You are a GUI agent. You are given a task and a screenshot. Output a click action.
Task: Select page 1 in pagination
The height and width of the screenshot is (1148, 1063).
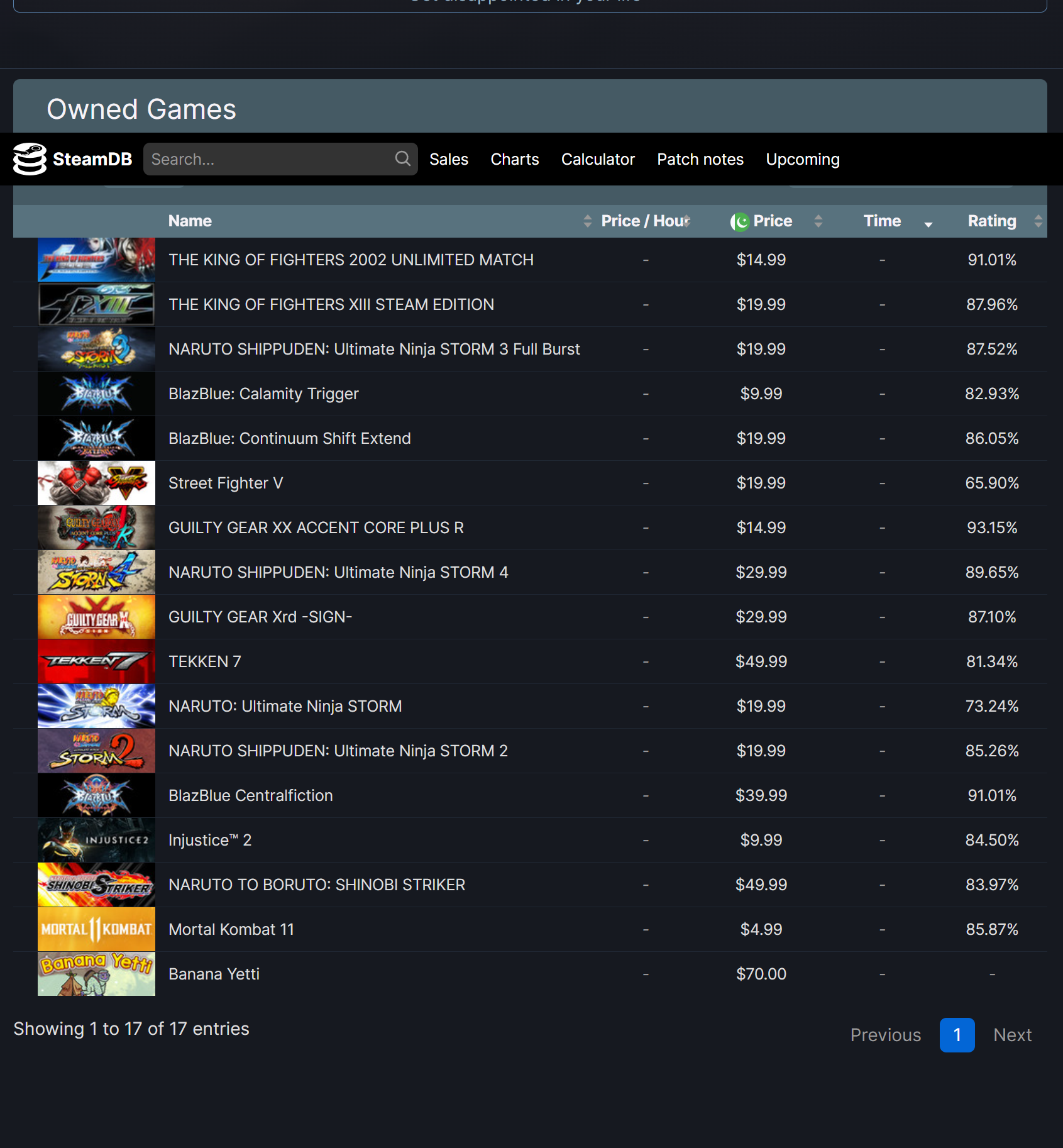pyautogui.click(x=957, y=1035)
